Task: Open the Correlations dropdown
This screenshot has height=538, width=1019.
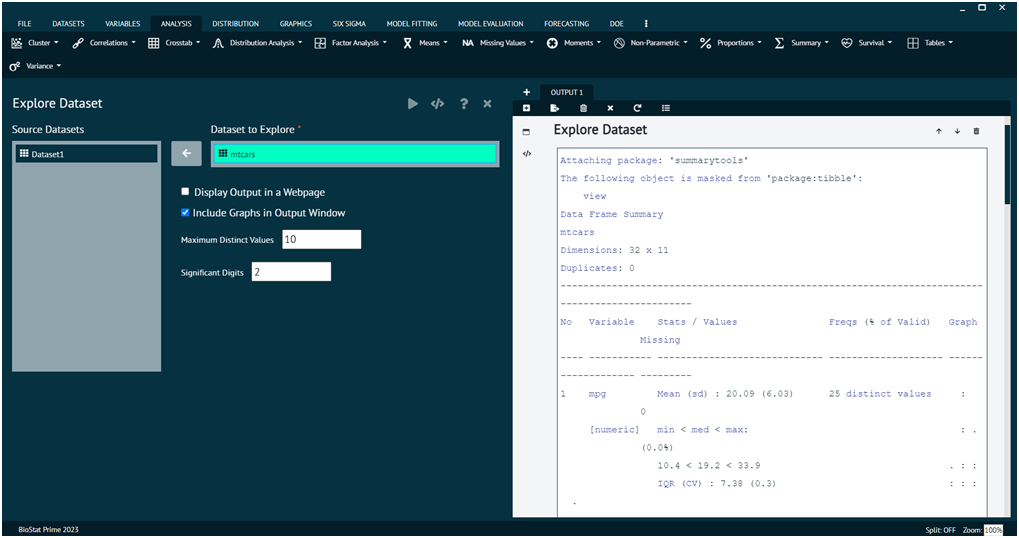Action: tap(104, 43)
